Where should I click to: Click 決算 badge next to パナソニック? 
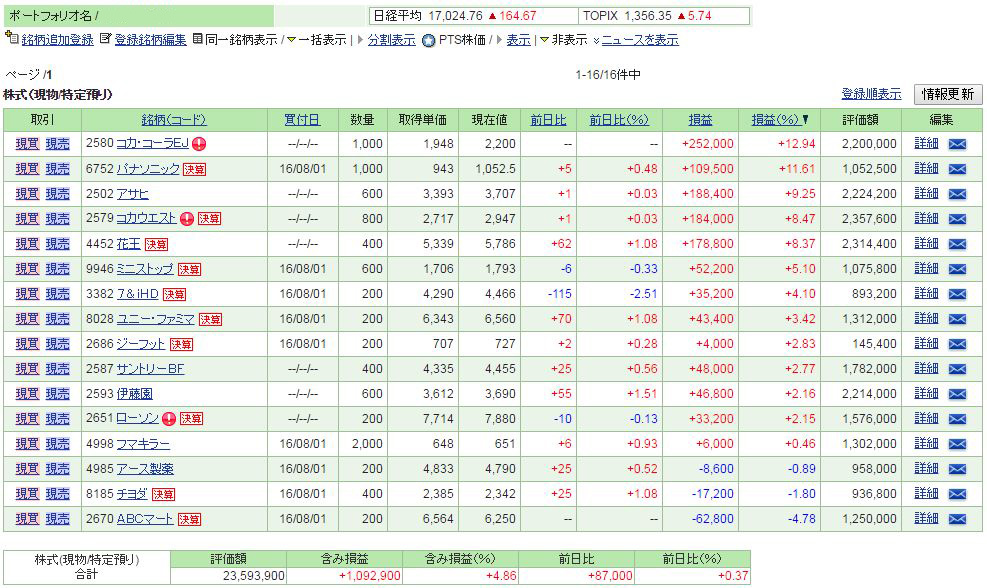pyautogui.click(x=195, y=169)
